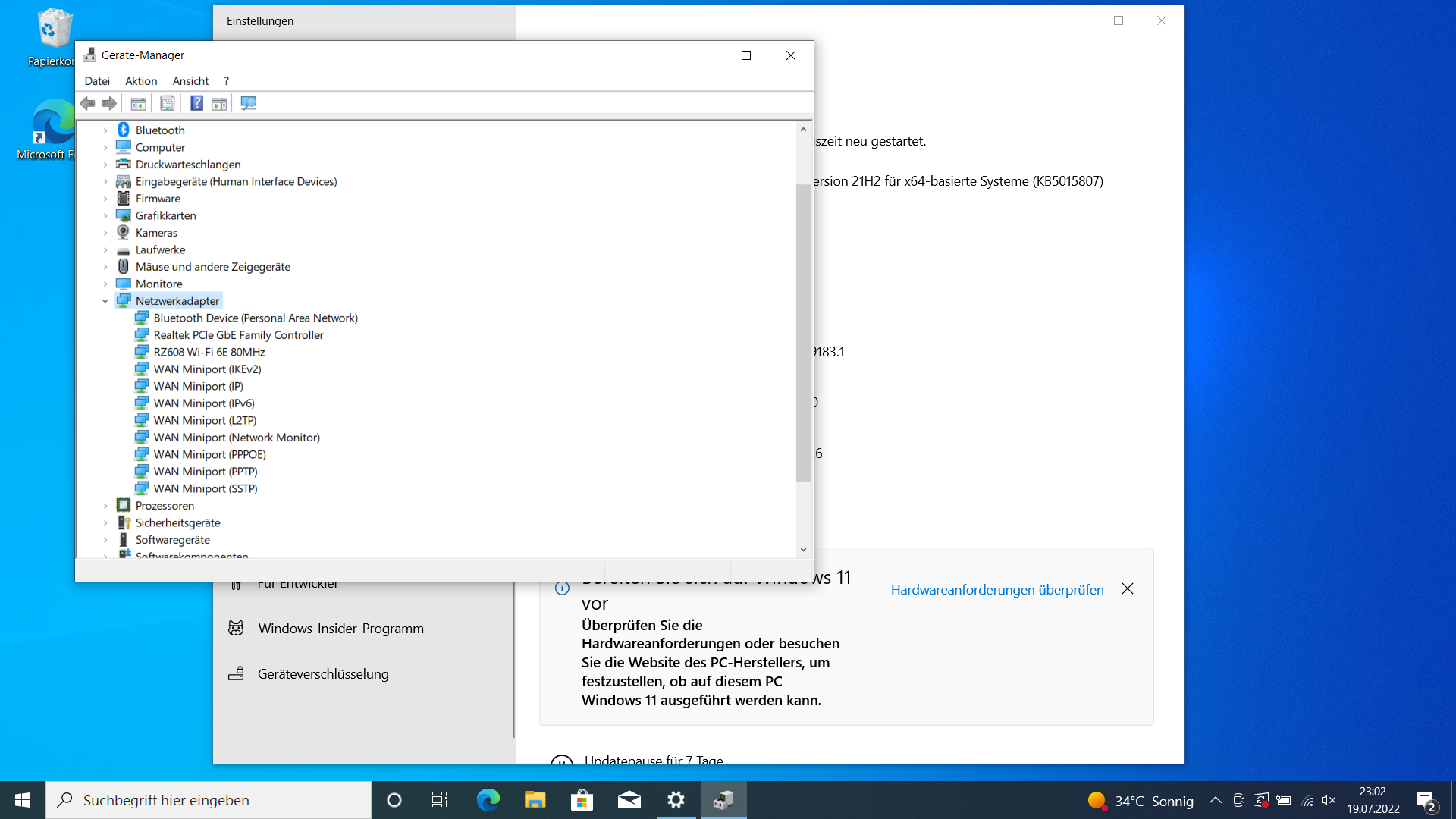
Task: Open the Windows-Insider-Programm settings entry
Action: (x=340, y=628)
